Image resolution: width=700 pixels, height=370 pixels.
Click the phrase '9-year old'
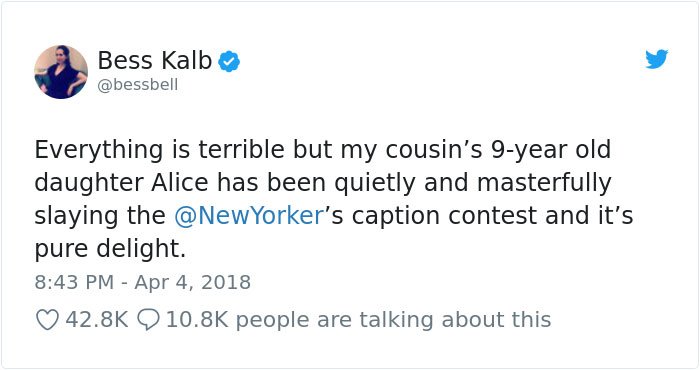coord(551,150)
